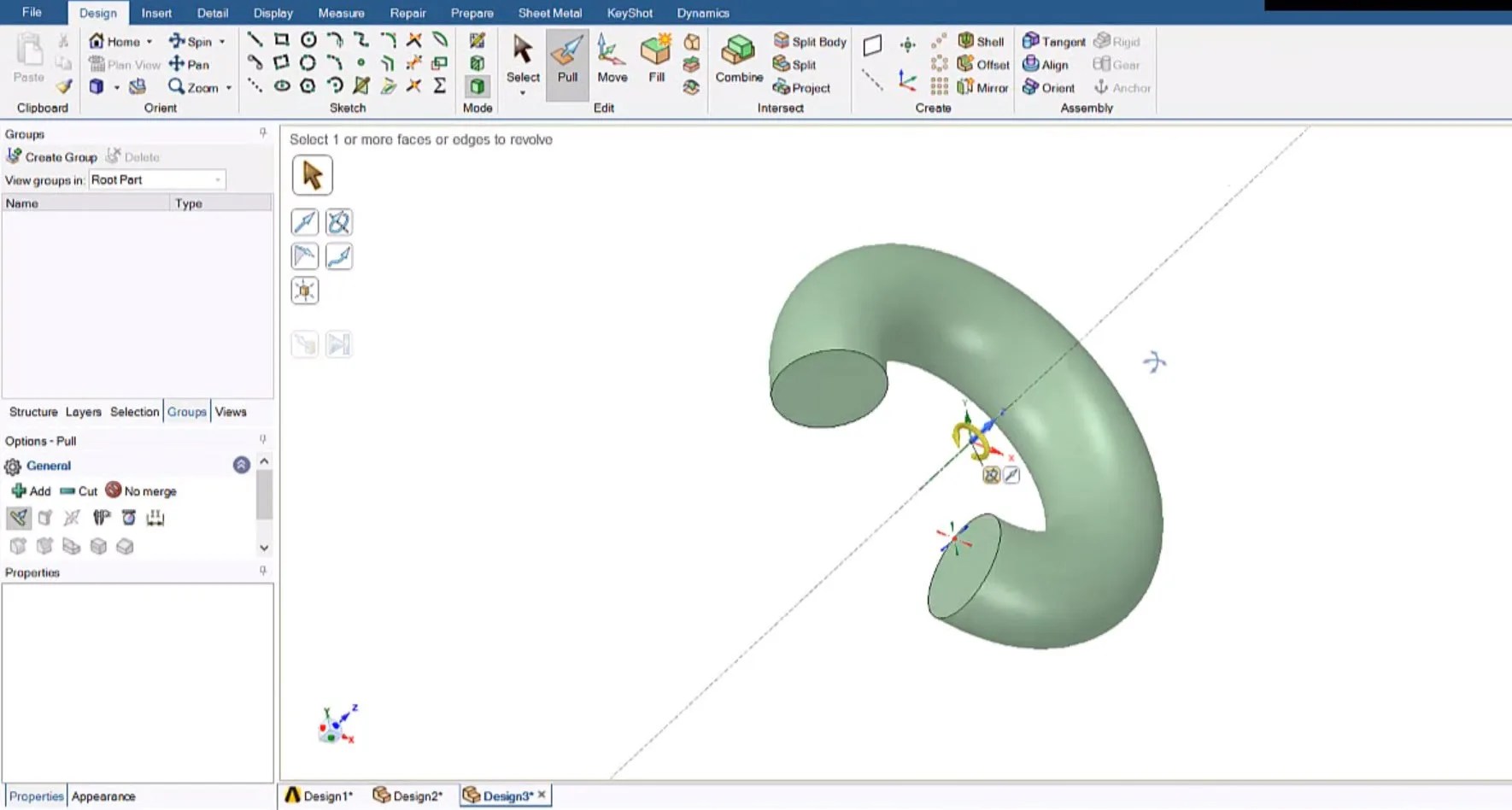Pin the Groups panel
The image size is (1512, 810).
point(263,132)
